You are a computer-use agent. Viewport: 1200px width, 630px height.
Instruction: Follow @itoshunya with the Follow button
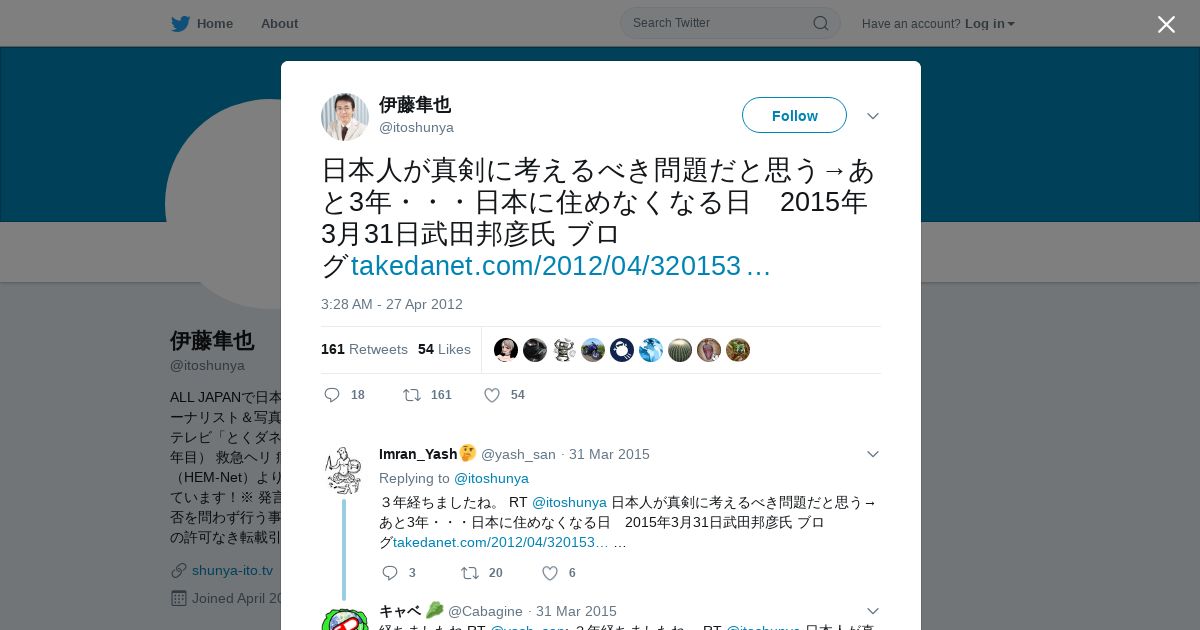(794, 115)
